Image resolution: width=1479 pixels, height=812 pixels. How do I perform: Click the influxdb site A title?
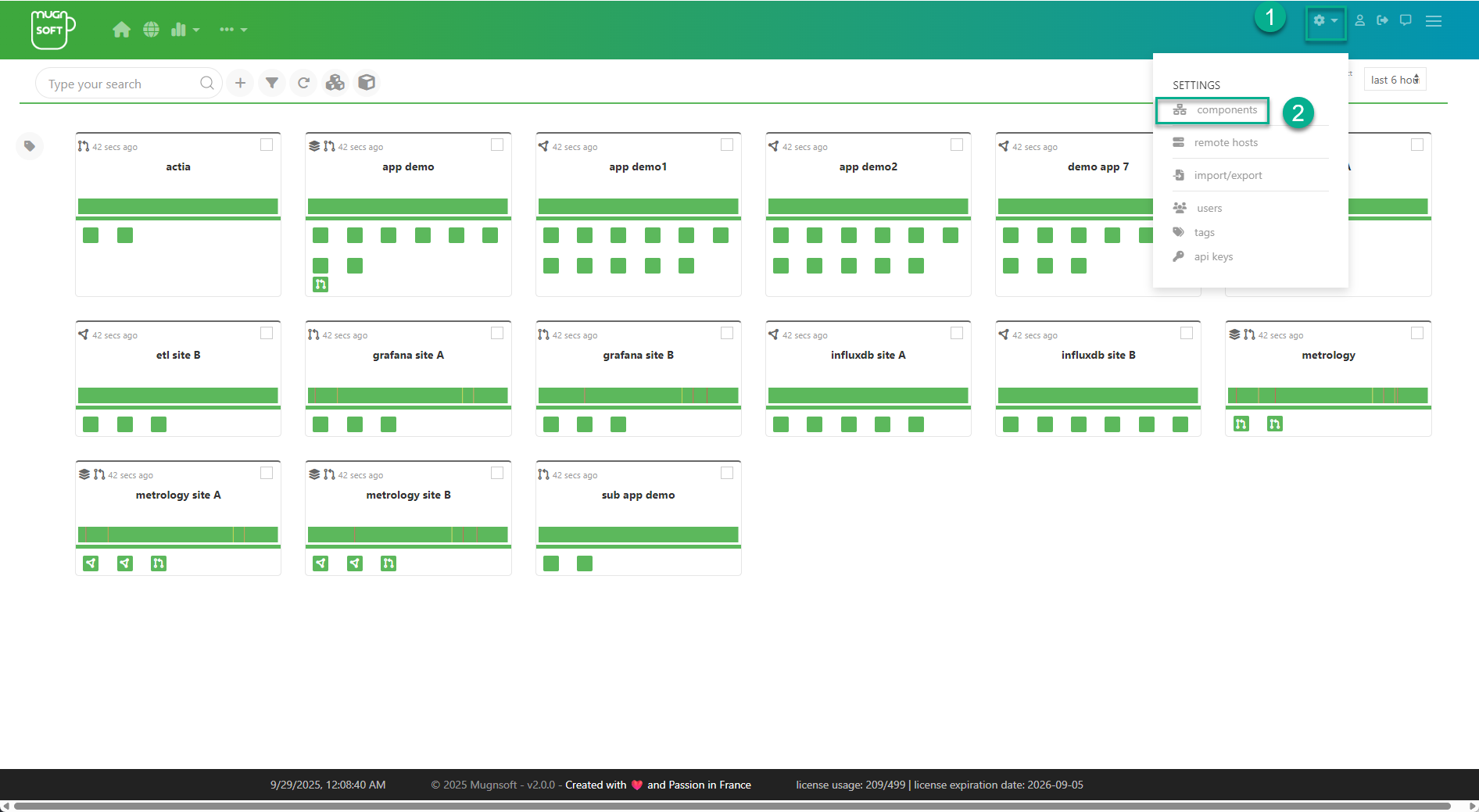(x=868, y=356)
